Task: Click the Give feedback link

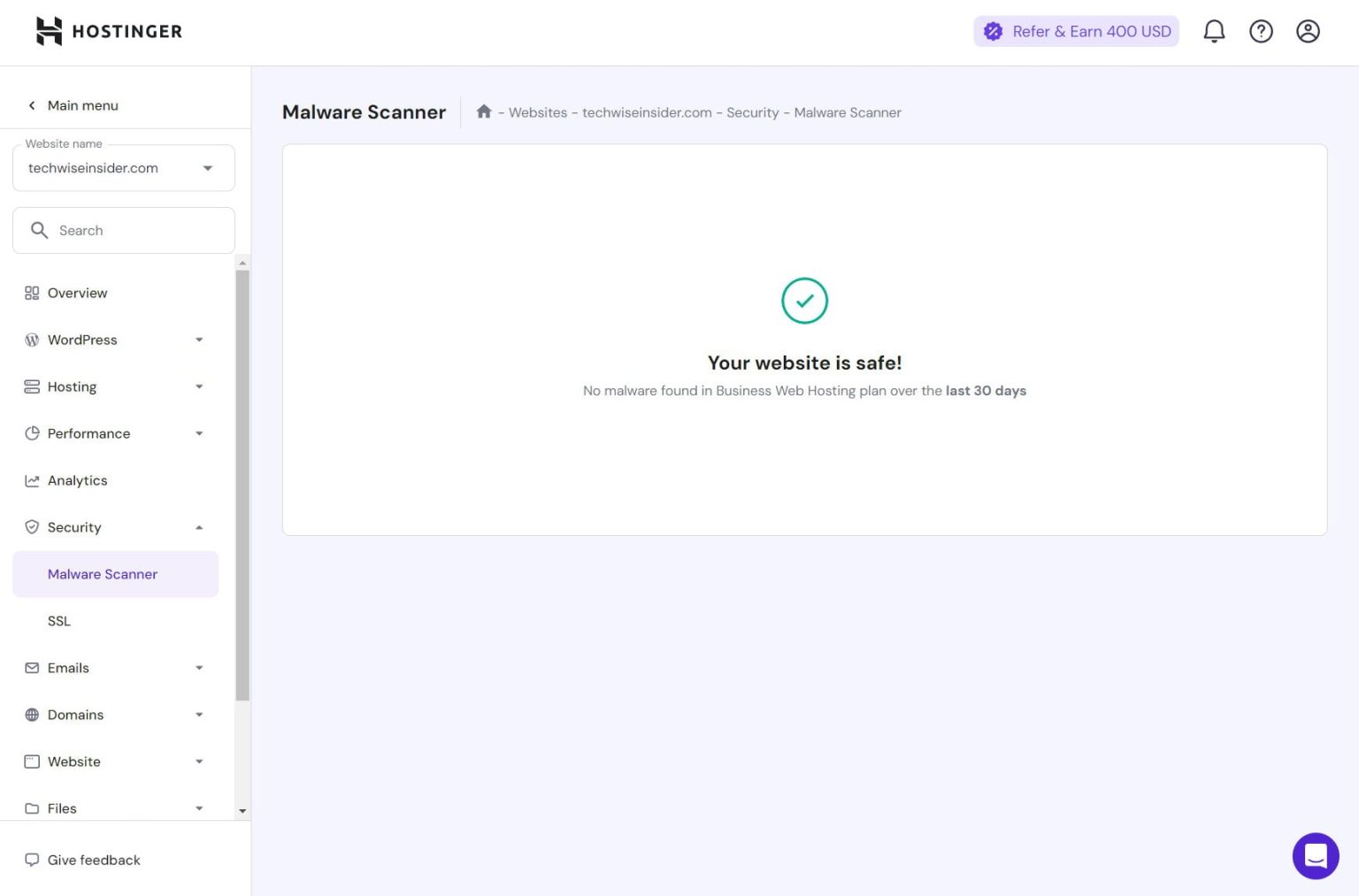Action: [93, 860]
